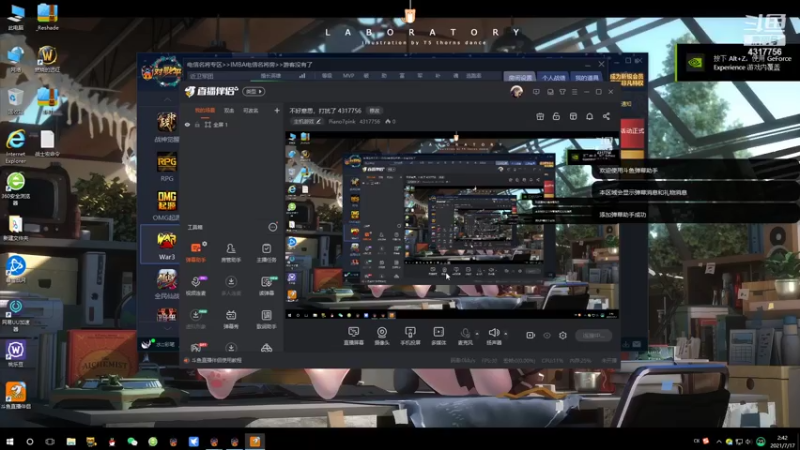Open the 多人连麦 tool
The width and height of the screenshot is (800, 450).
pyautogui.click(x=231, y=286)
